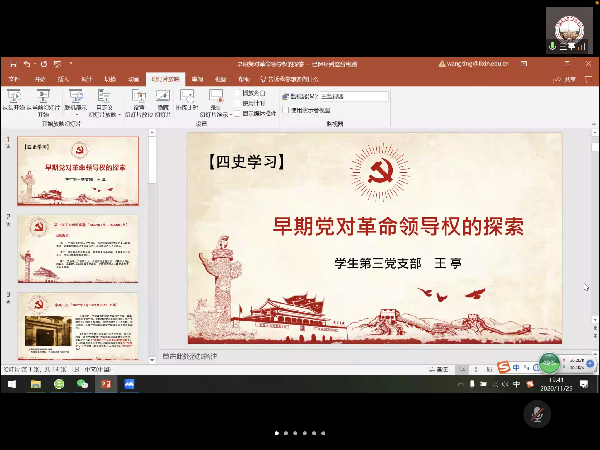Click the subtitle 学生第三党支部 王亭
This screenshot has height=450, width=600.
[398, 263]
